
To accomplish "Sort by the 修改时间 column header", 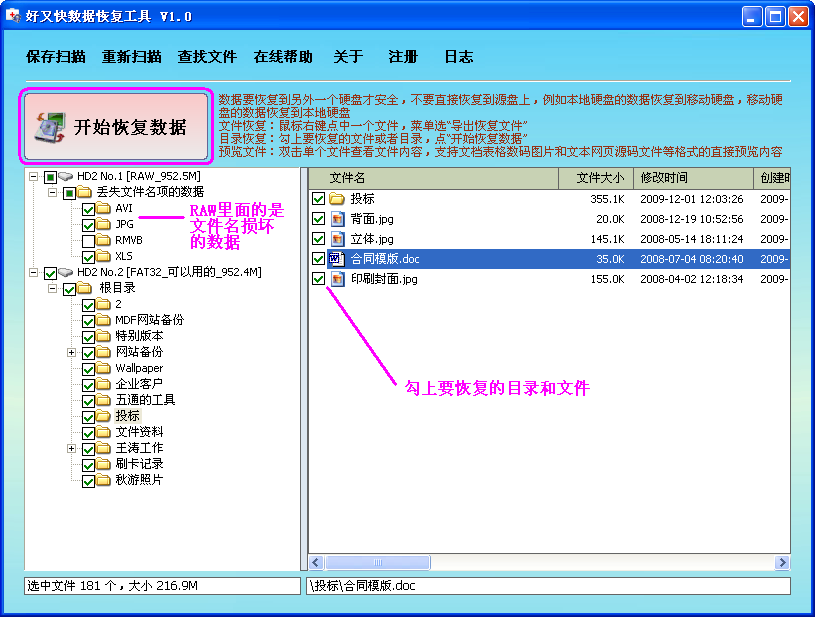I will tap(693, 178).
